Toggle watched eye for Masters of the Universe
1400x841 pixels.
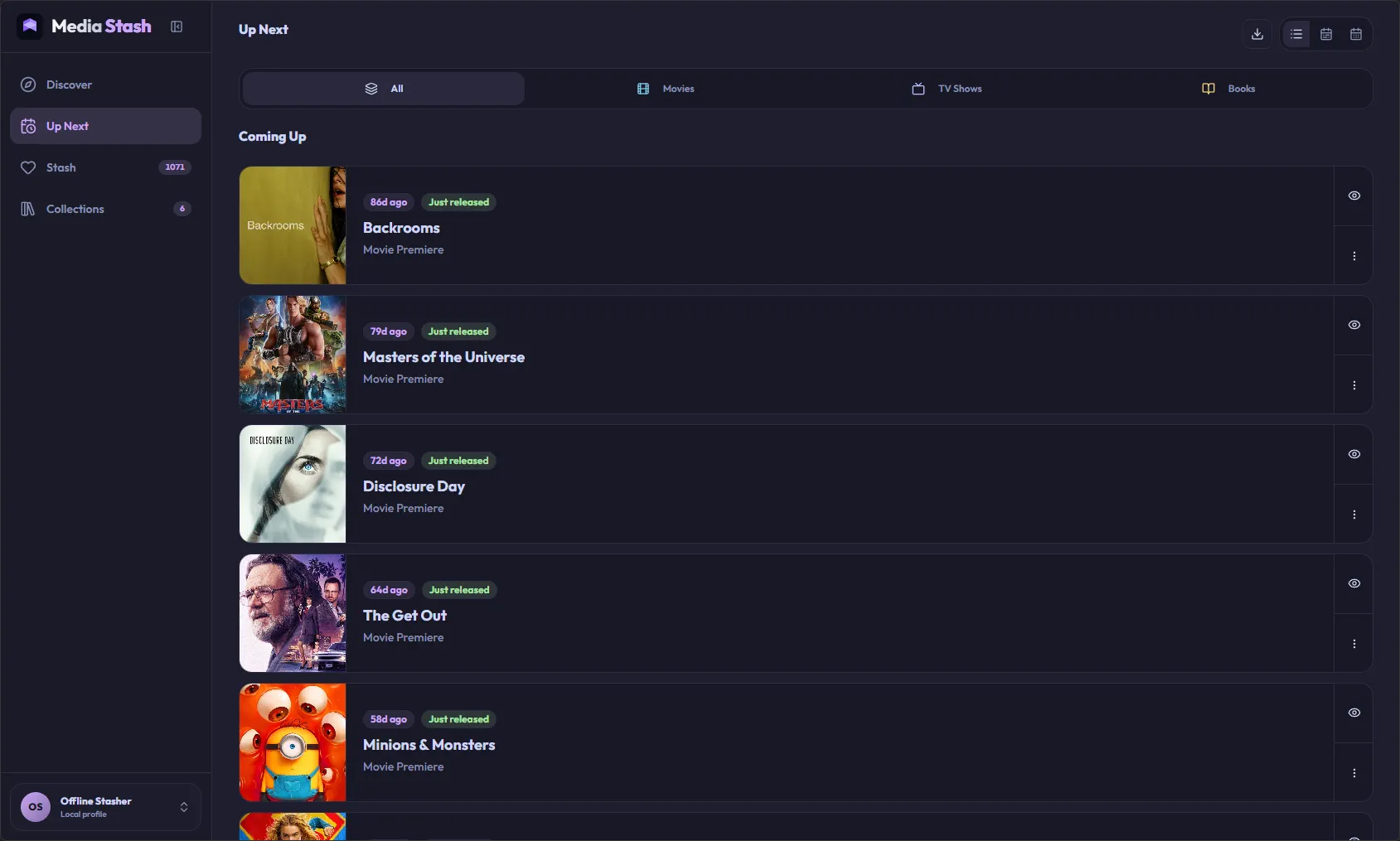click(1354, 325)
